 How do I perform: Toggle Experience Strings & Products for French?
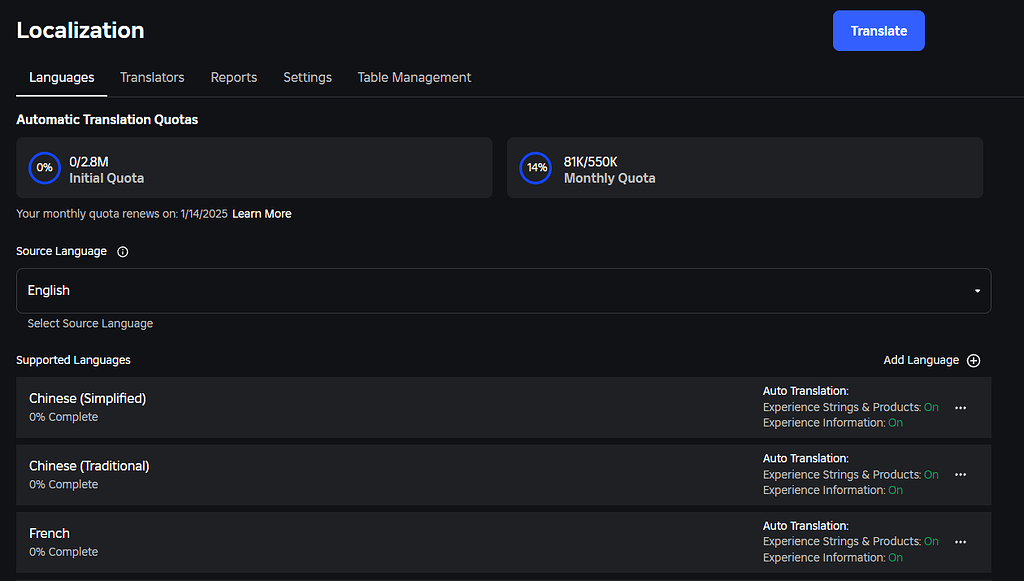(x=931, y=541)
